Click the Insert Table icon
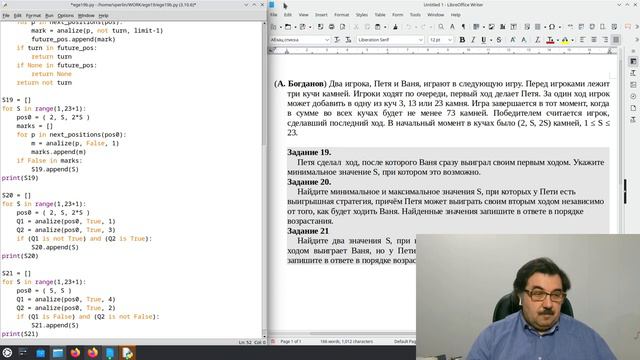Image resolution: width=640 pixels, height=360 pixels. pyautogui.click(x=476, y=27)
